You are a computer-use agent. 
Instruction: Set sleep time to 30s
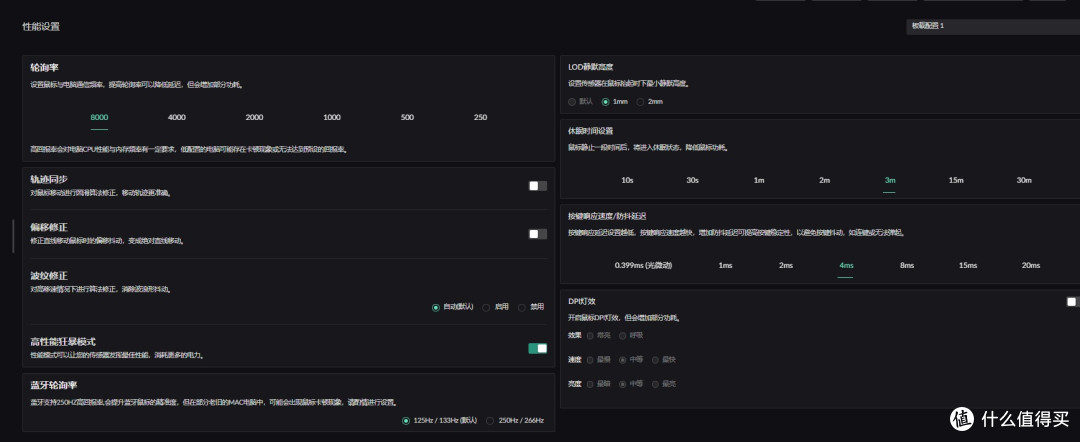[692, 180]
